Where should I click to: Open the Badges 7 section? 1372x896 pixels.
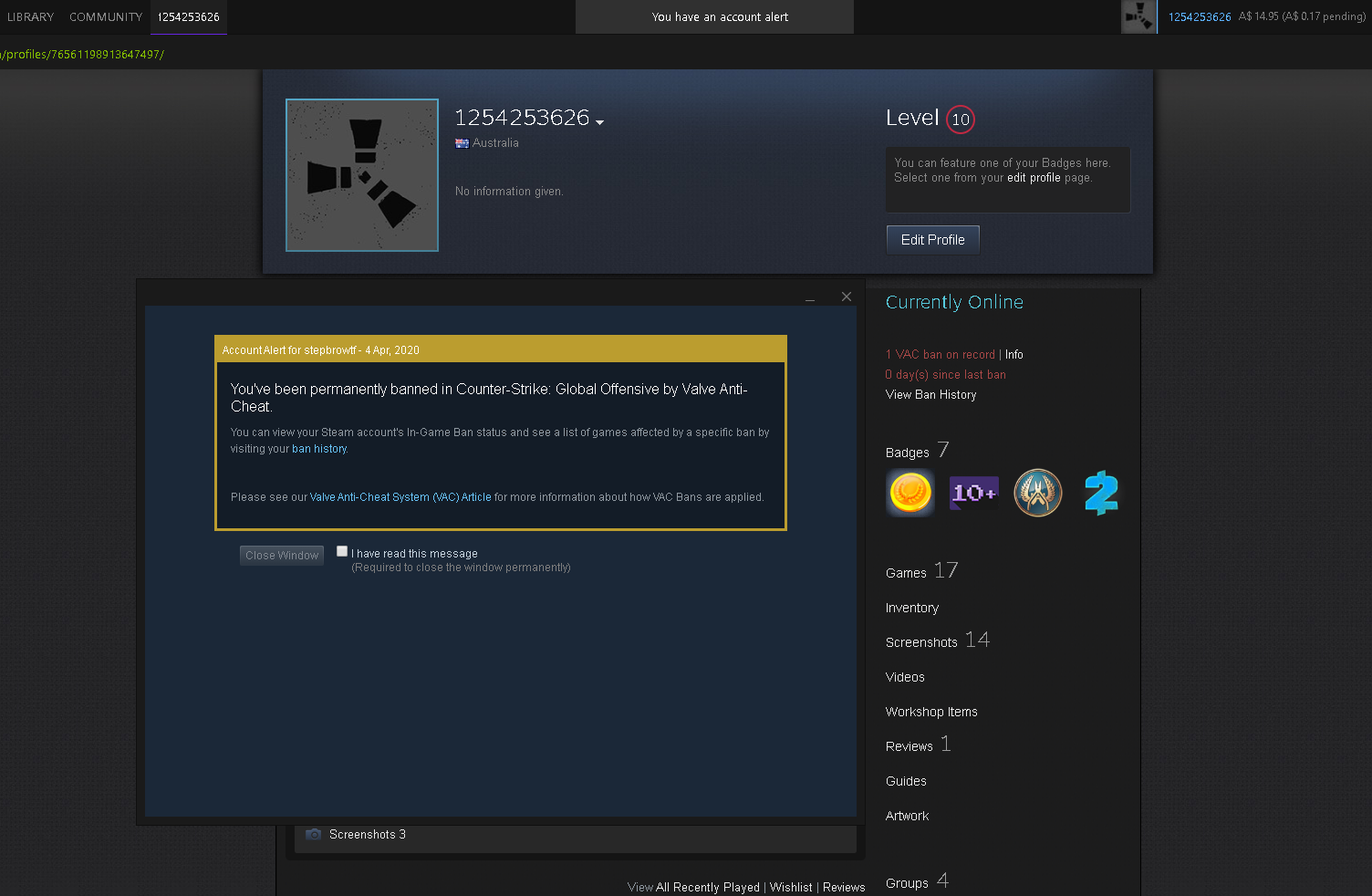[x=918, y=451]
